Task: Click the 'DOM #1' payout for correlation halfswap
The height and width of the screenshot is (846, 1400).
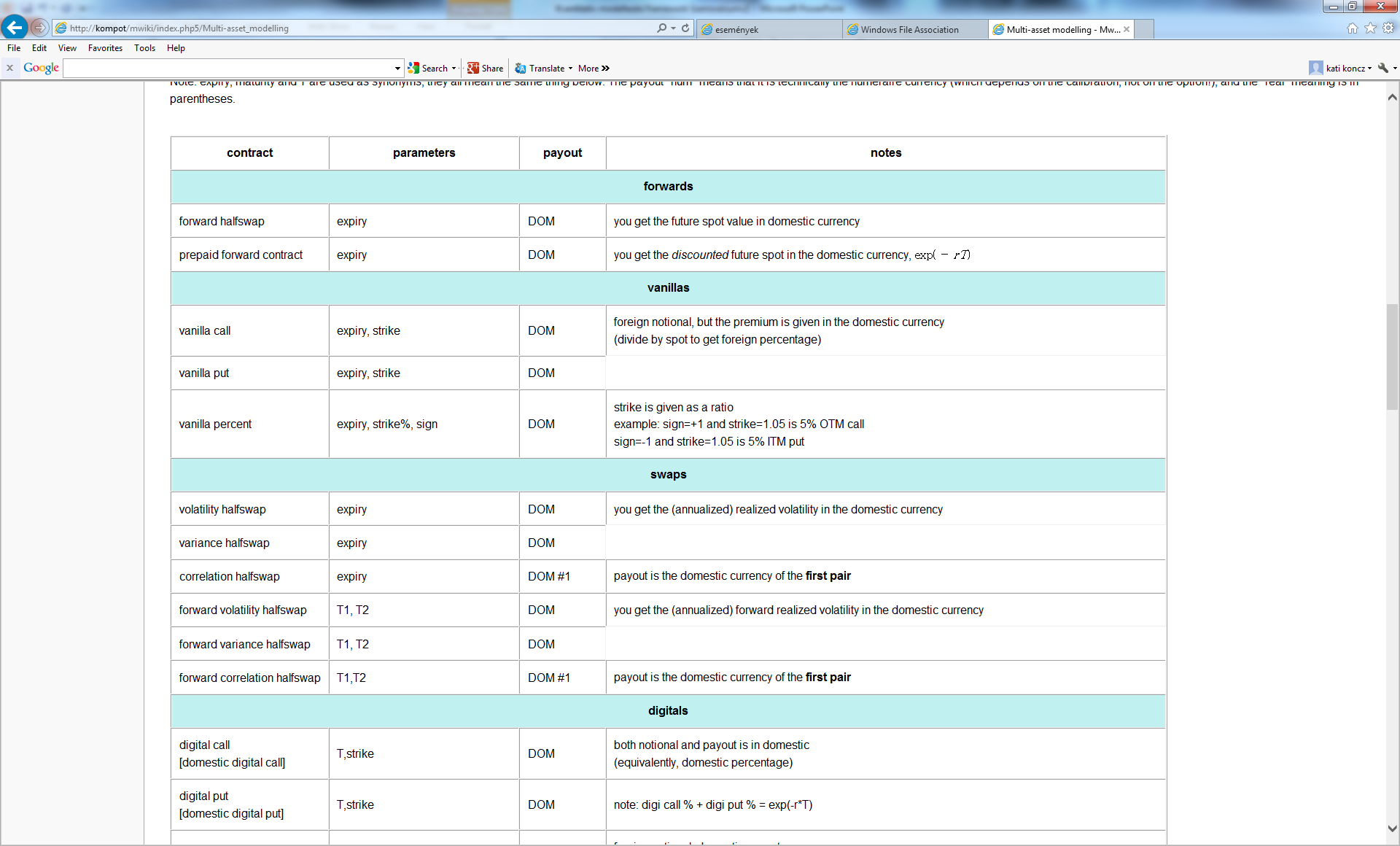Action: tap(562, 576)
